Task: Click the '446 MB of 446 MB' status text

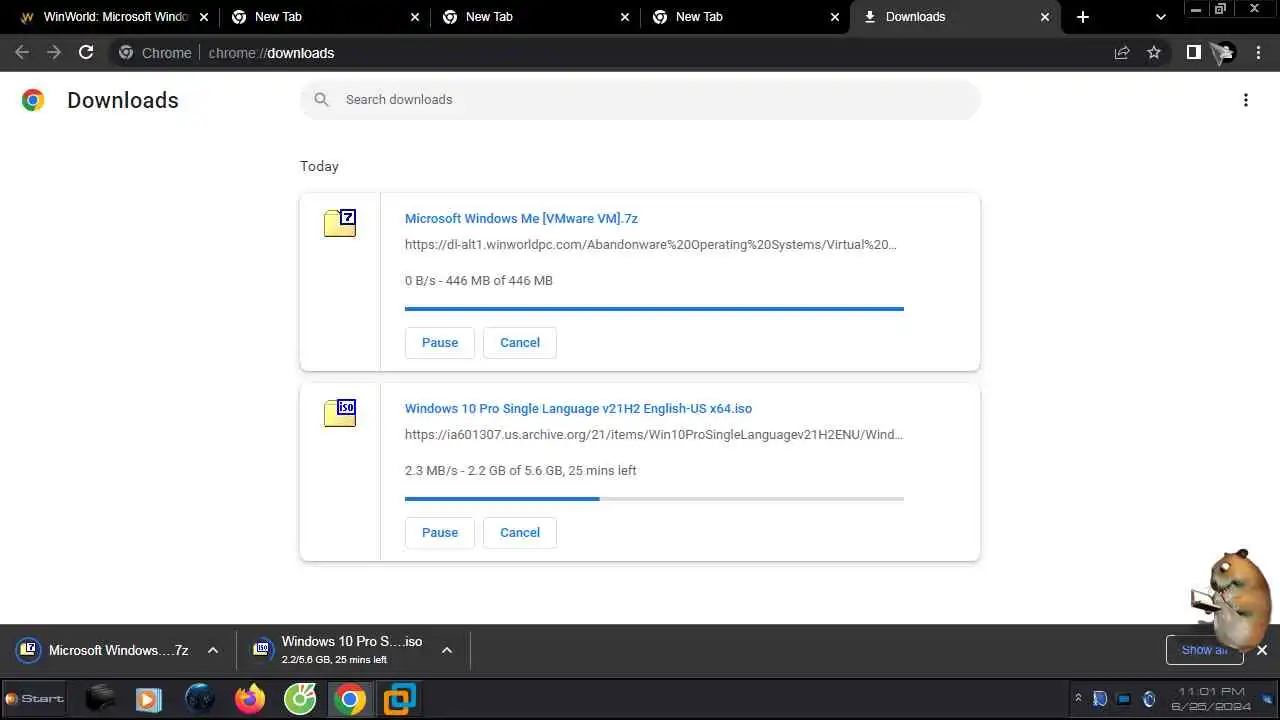Action: pyautogui.click(x=499, y=280)
